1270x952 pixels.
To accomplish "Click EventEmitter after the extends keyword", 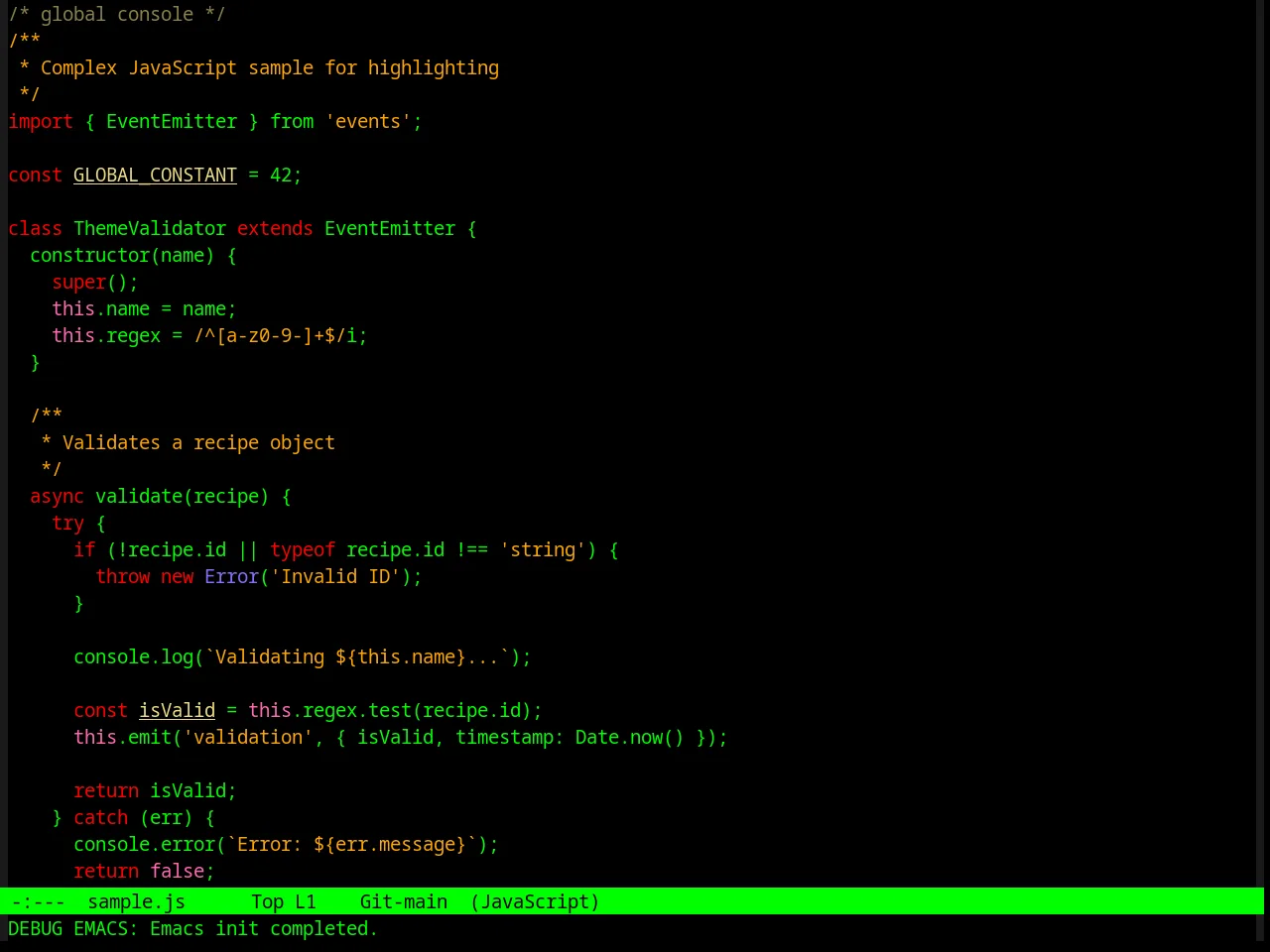I will (x=390, y=228).
